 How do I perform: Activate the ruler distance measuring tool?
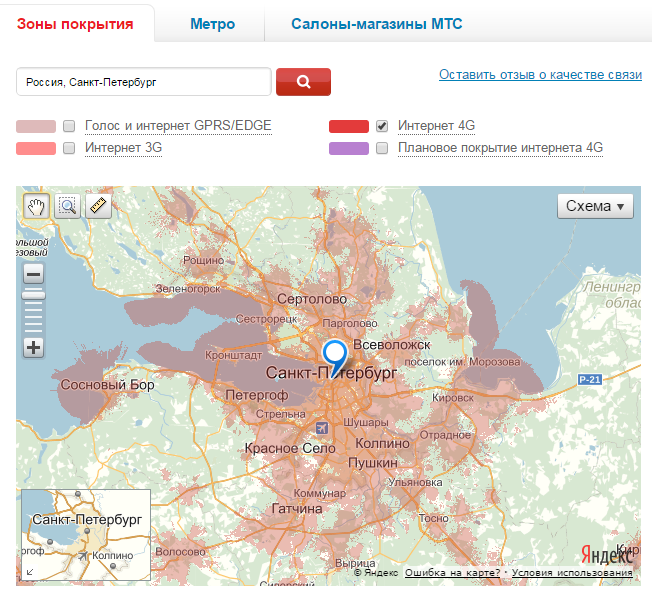click(x=97, y=207)
